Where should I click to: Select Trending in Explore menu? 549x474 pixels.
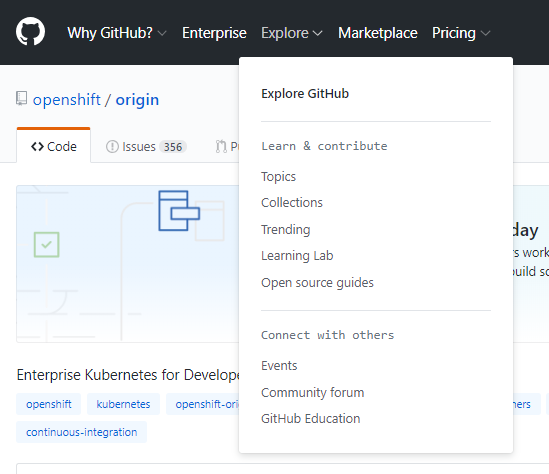coord(286,230)
